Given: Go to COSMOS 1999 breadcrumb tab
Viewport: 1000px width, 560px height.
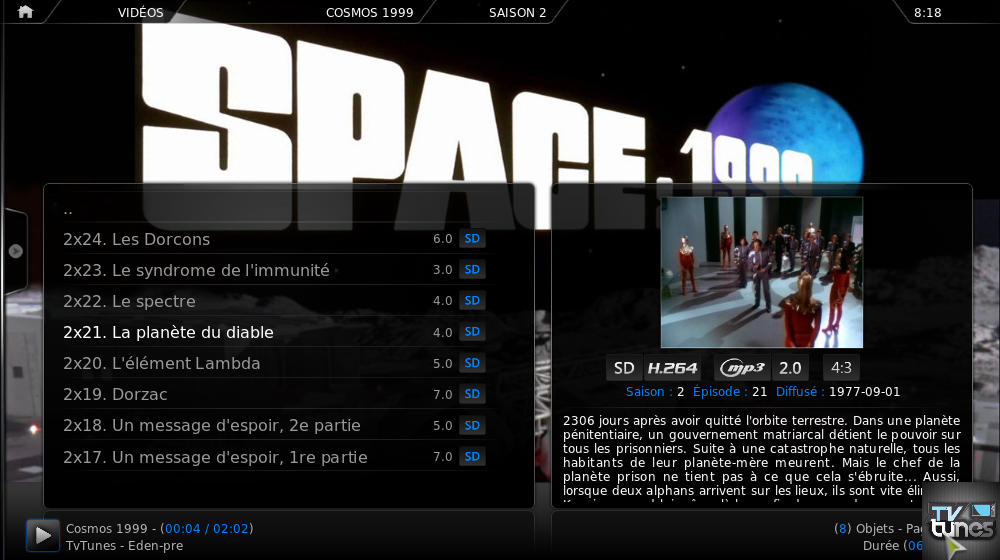Looking at the screenshot, I should tap(369, 13).
